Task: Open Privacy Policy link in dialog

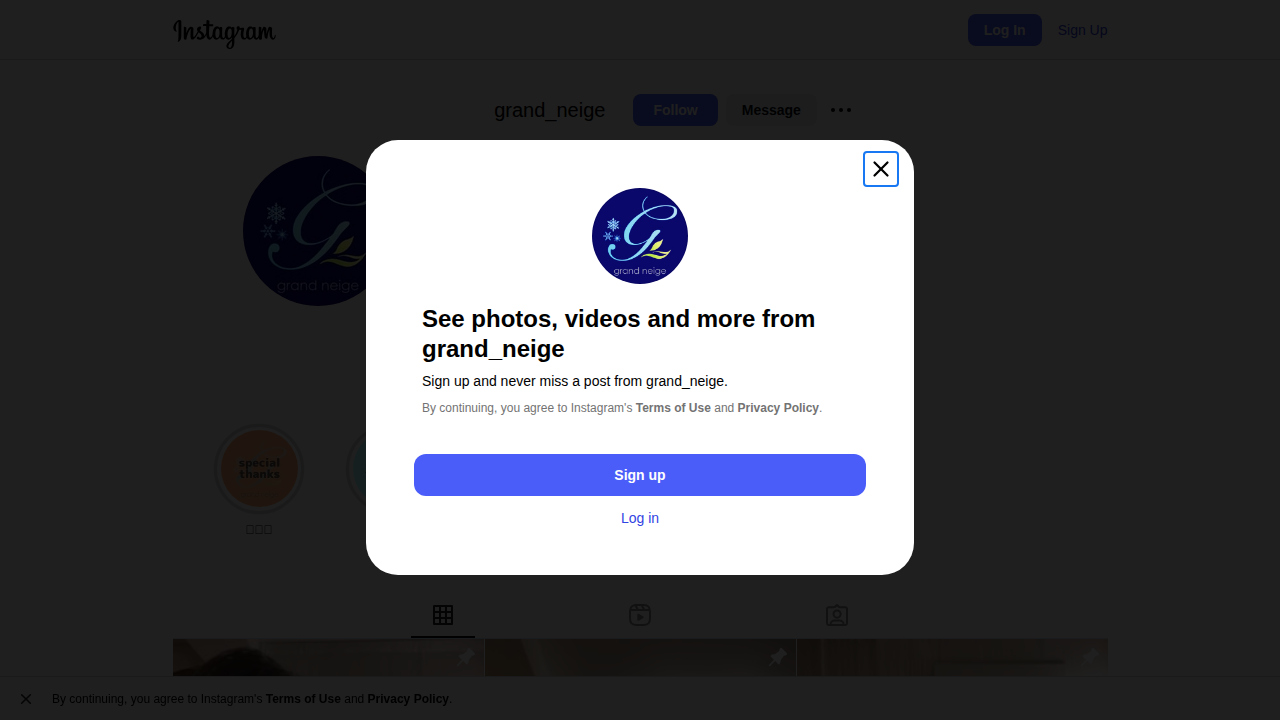Action: click(778, 408)
